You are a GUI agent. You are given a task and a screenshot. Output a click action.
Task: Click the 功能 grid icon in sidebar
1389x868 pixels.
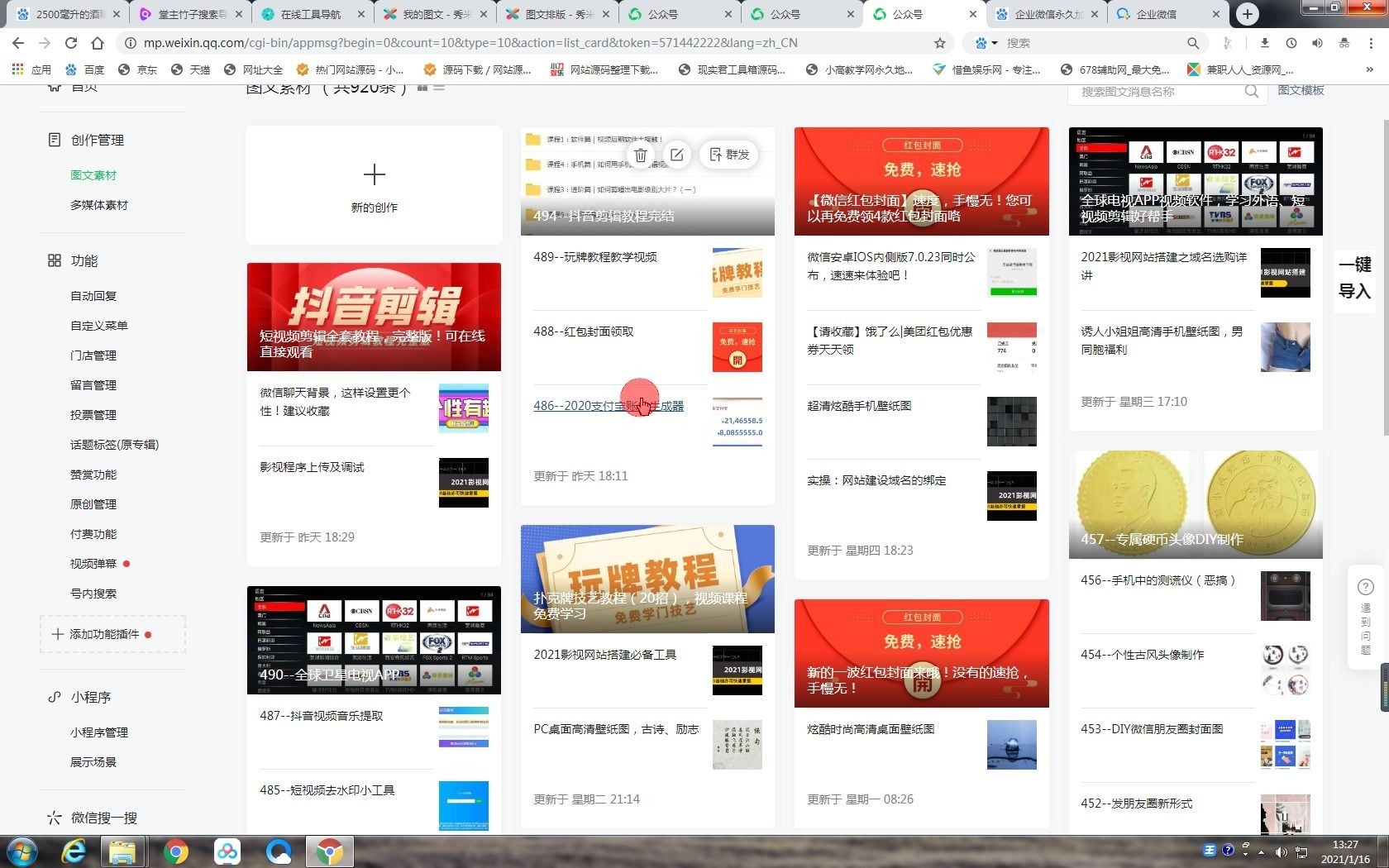(x=55, y=260)
